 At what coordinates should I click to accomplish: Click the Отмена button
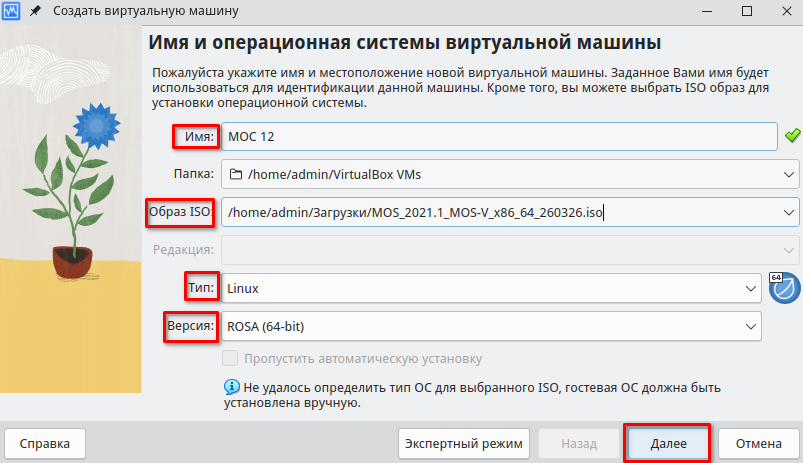point(758,443)
